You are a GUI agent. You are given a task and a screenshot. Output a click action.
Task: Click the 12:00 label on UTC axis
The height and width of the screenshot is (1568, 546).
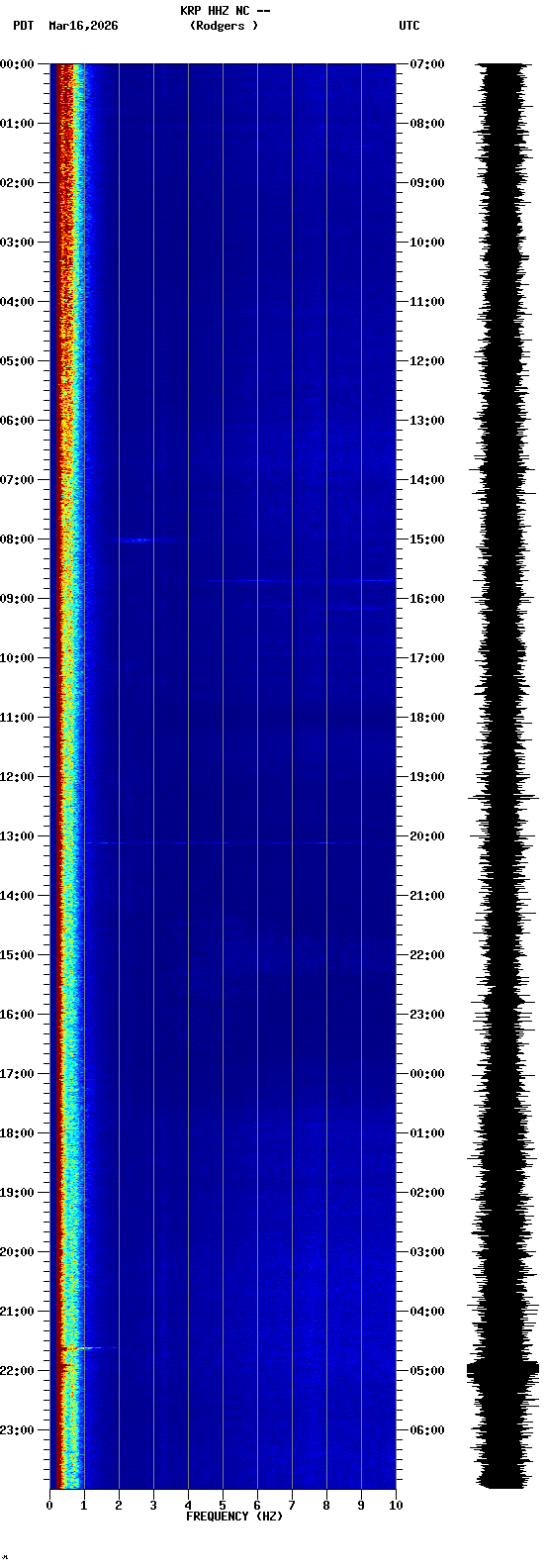point(427,361)
